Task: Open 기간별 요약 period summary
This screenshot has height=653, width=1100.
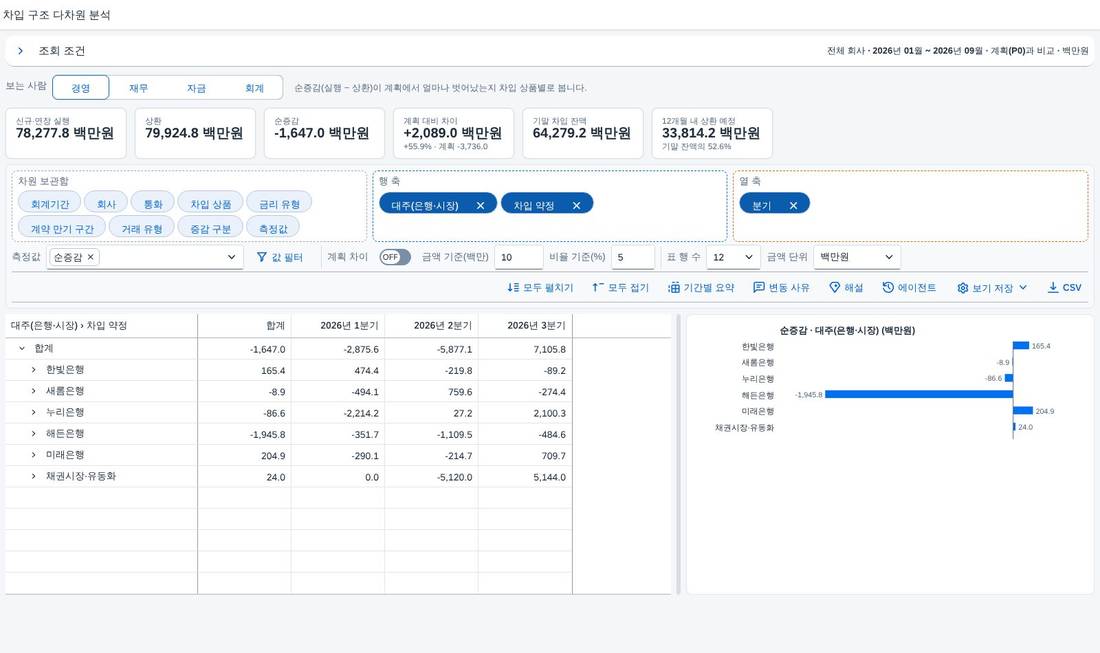Action: pyautogui.click(x=700, y=288)
